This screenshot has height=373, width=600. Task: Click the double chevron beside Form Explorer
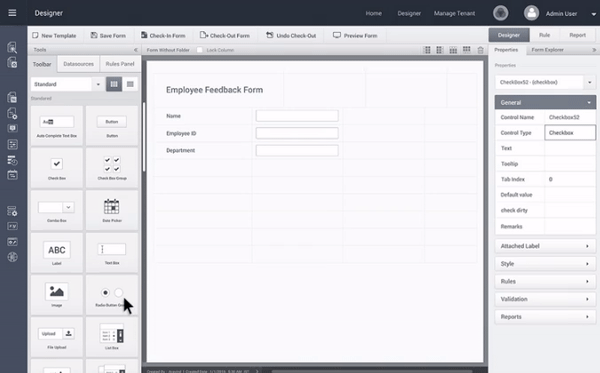[x=594, y=50]
